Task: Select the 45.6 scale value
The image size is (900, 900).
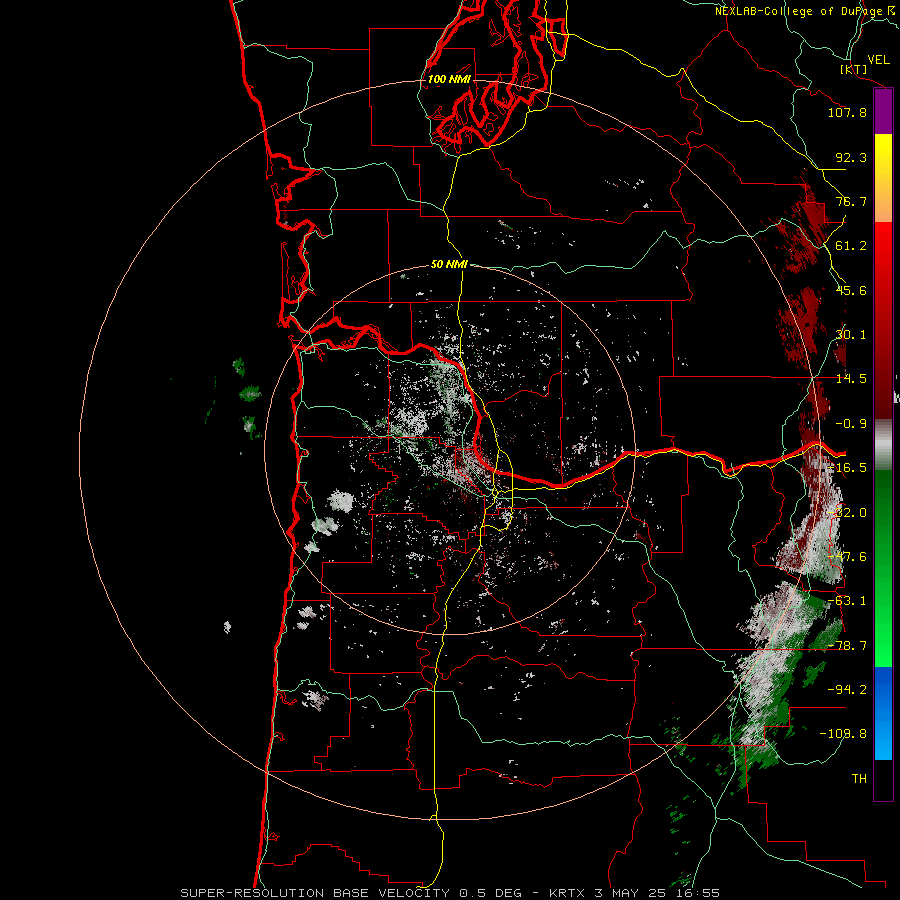Action: tap(851, 290)
